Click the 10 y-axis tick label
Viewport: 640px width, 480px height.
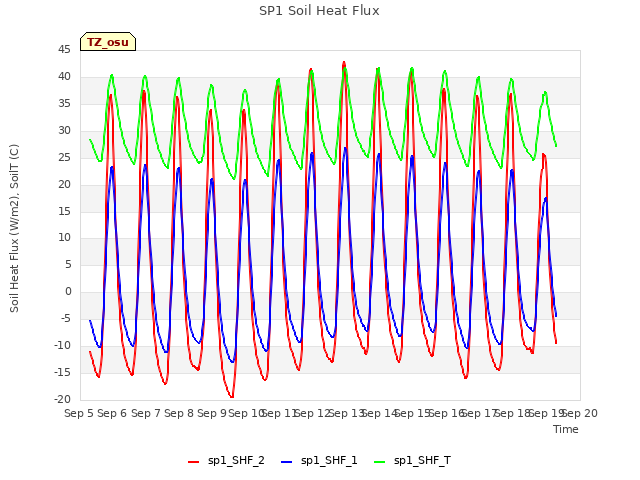point(64,238)
